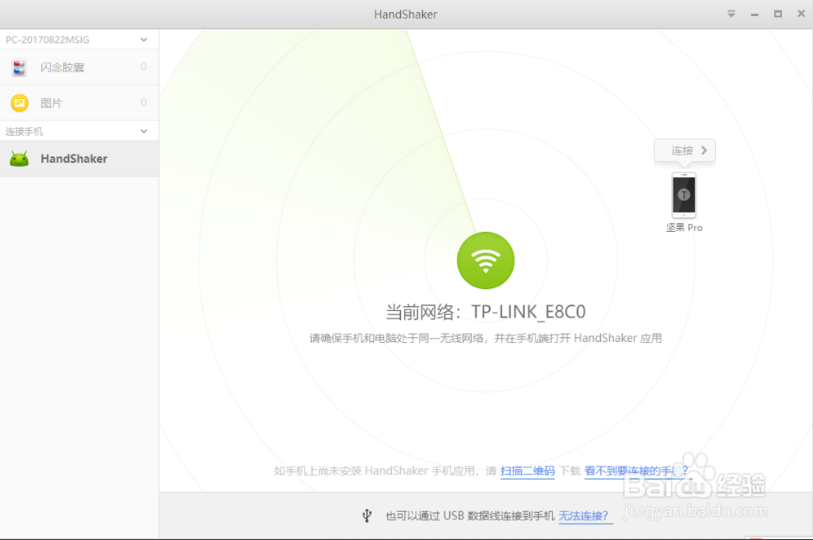Minimize the HandShaker window
Screen dimensions: 813x540
[754, 15]
